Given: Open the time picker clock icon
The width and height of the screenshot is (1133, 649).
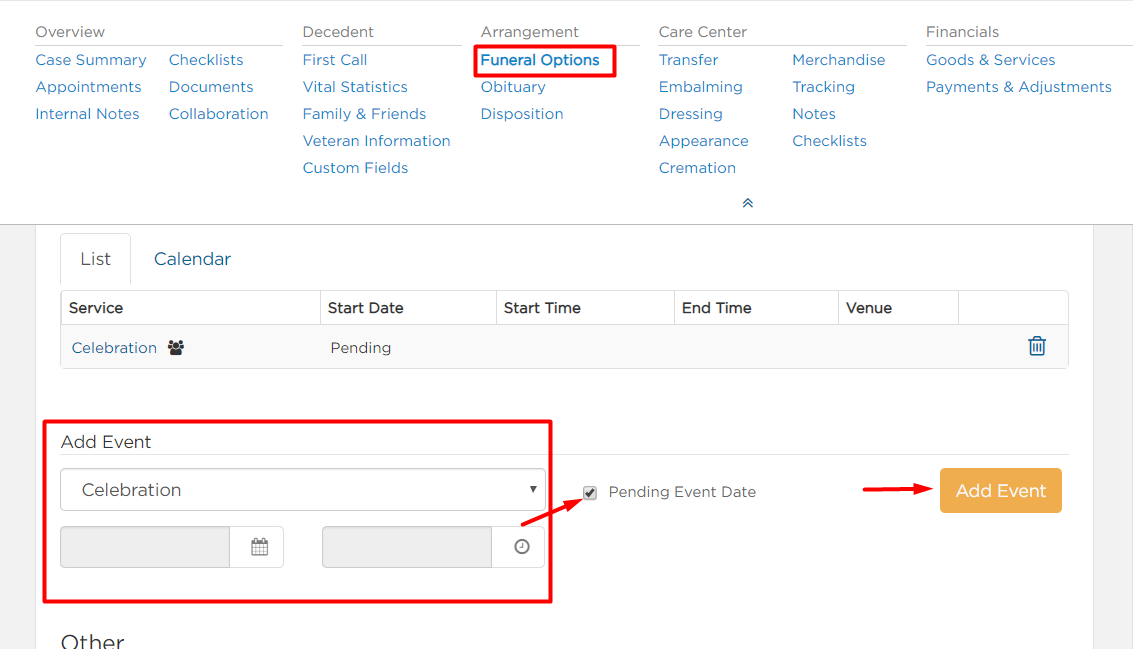Looking at the screenshot, I should click(x=522, y=547).
